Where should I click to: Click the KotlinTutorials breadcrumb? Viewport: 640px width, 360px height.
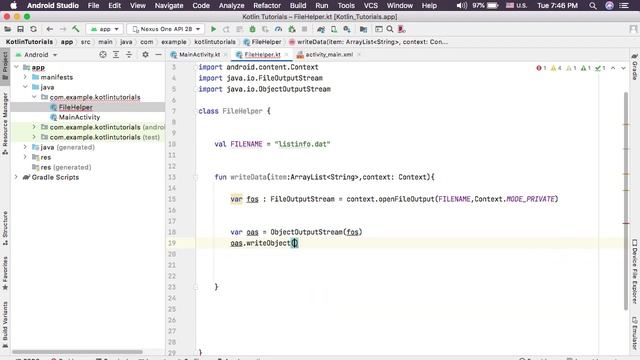(29, 42)
